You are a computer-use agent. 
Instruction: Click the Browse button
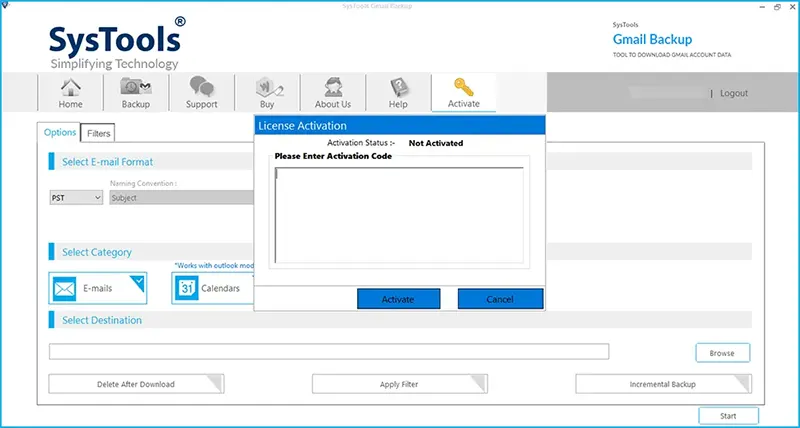click(x=722, y=353)
